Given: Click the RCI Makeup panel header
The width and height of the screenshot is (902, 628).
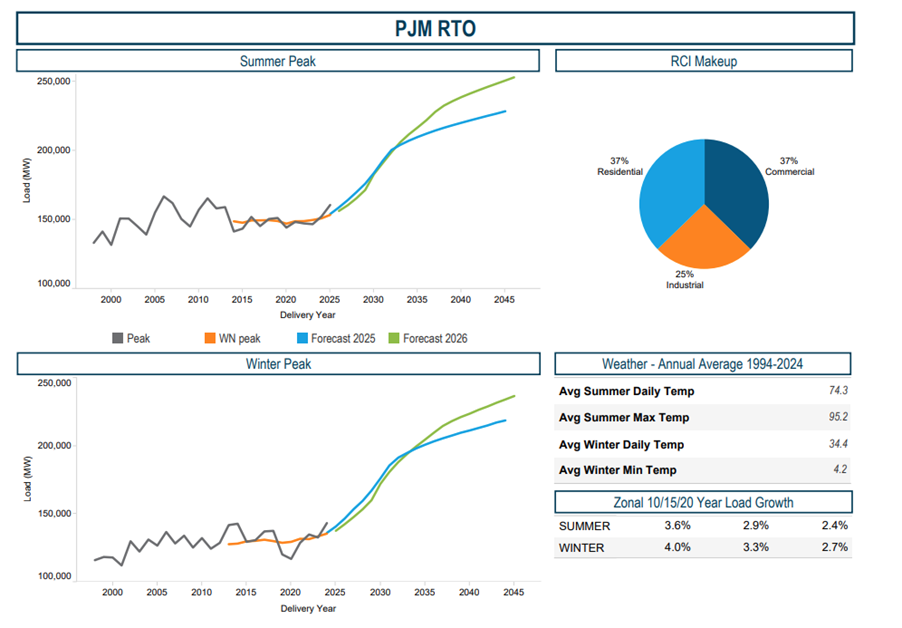Looking at the screenshot, I should coord(703,62).
